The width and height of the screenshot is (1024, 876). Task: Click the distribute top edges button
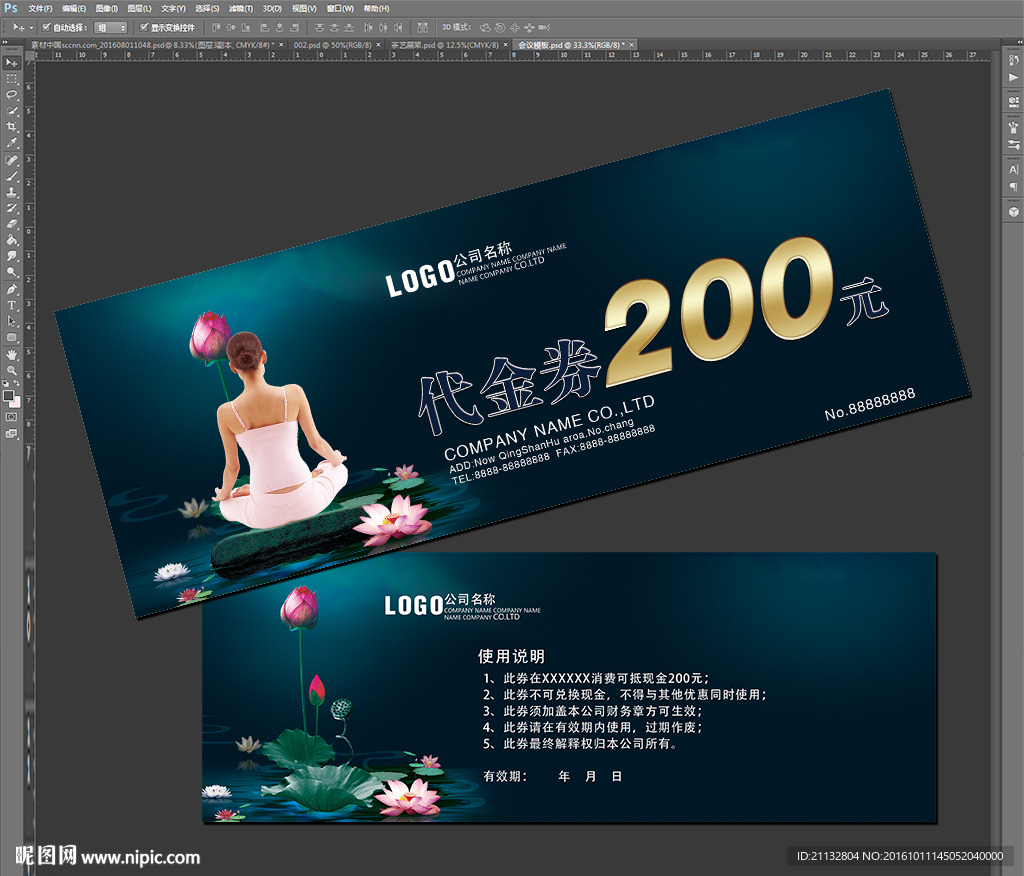point(319,27)
